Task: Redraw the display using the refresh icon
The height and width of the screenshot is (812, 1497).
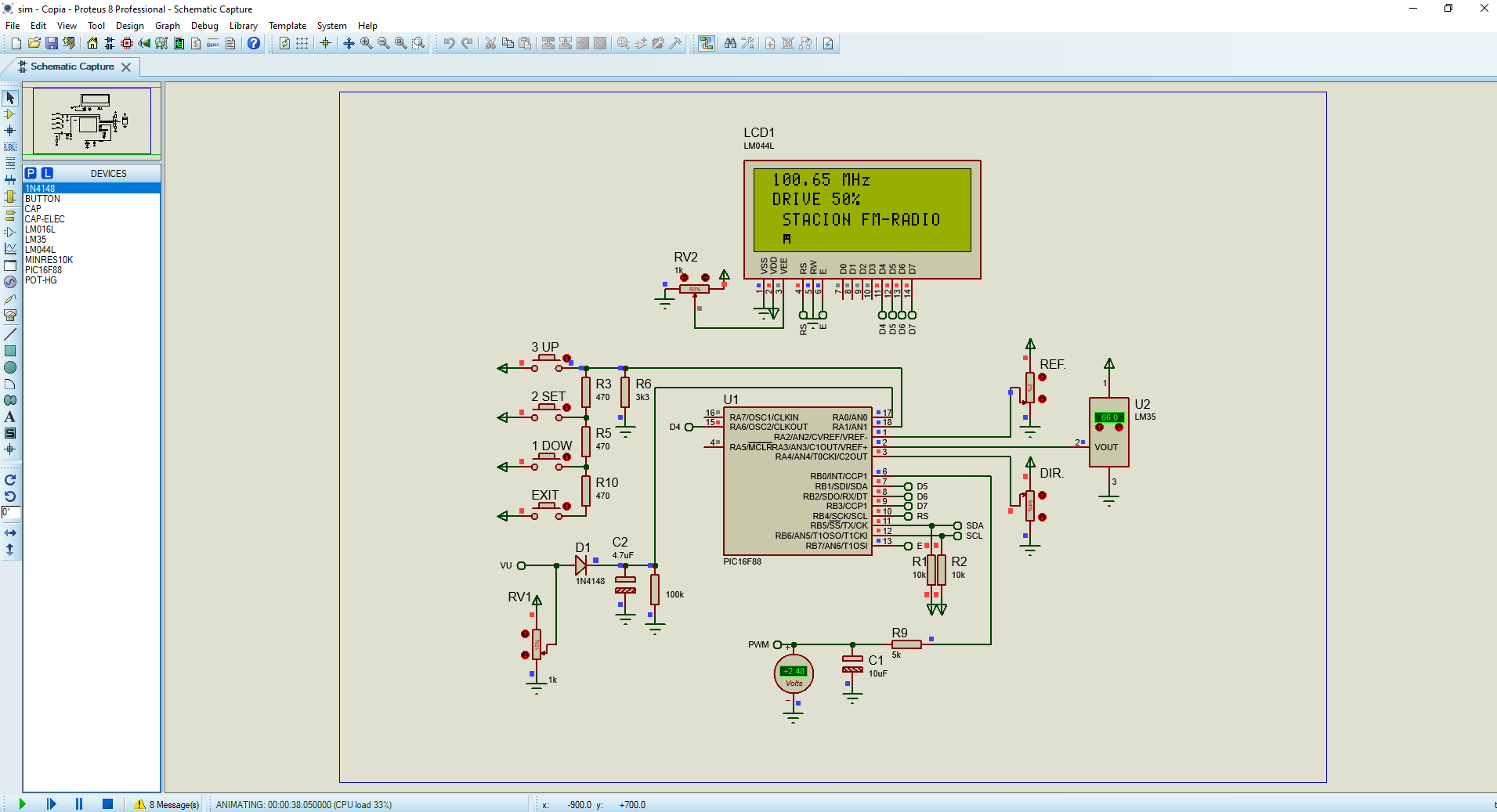Action: point(284,44)
